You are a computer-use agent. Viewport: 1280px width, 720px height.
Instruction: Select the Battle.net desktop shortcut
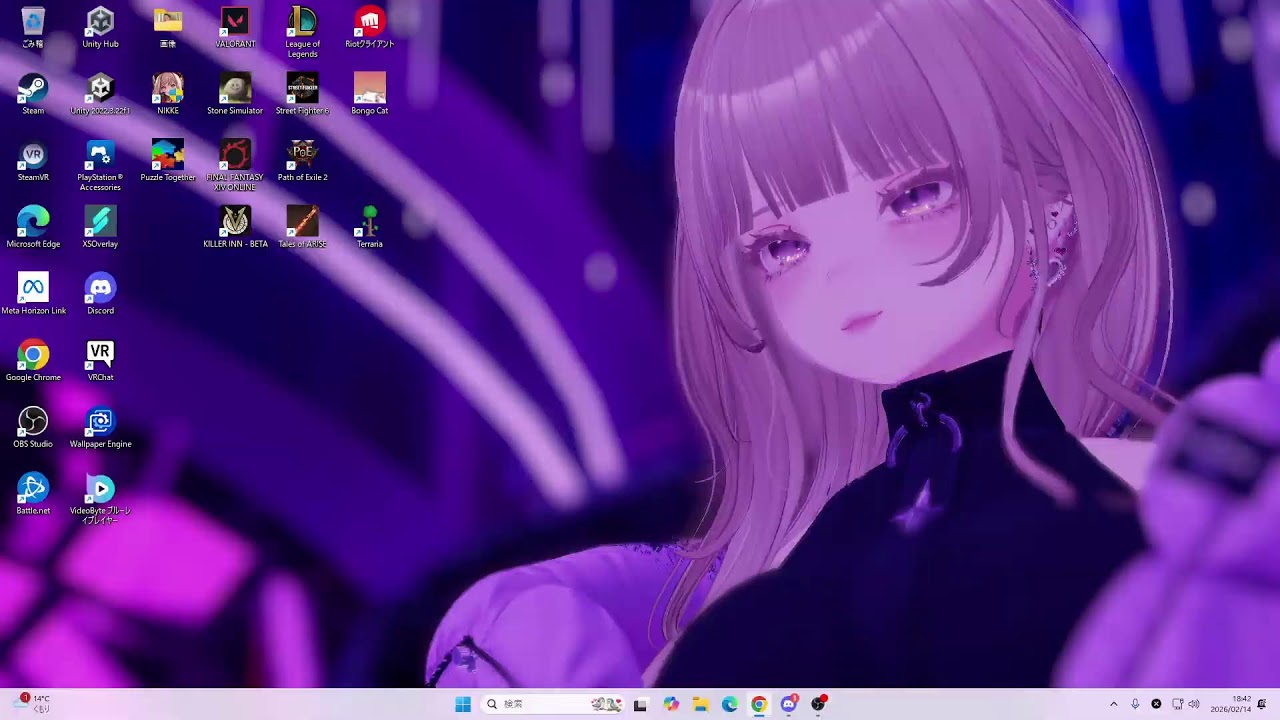(x=33, y=495)
